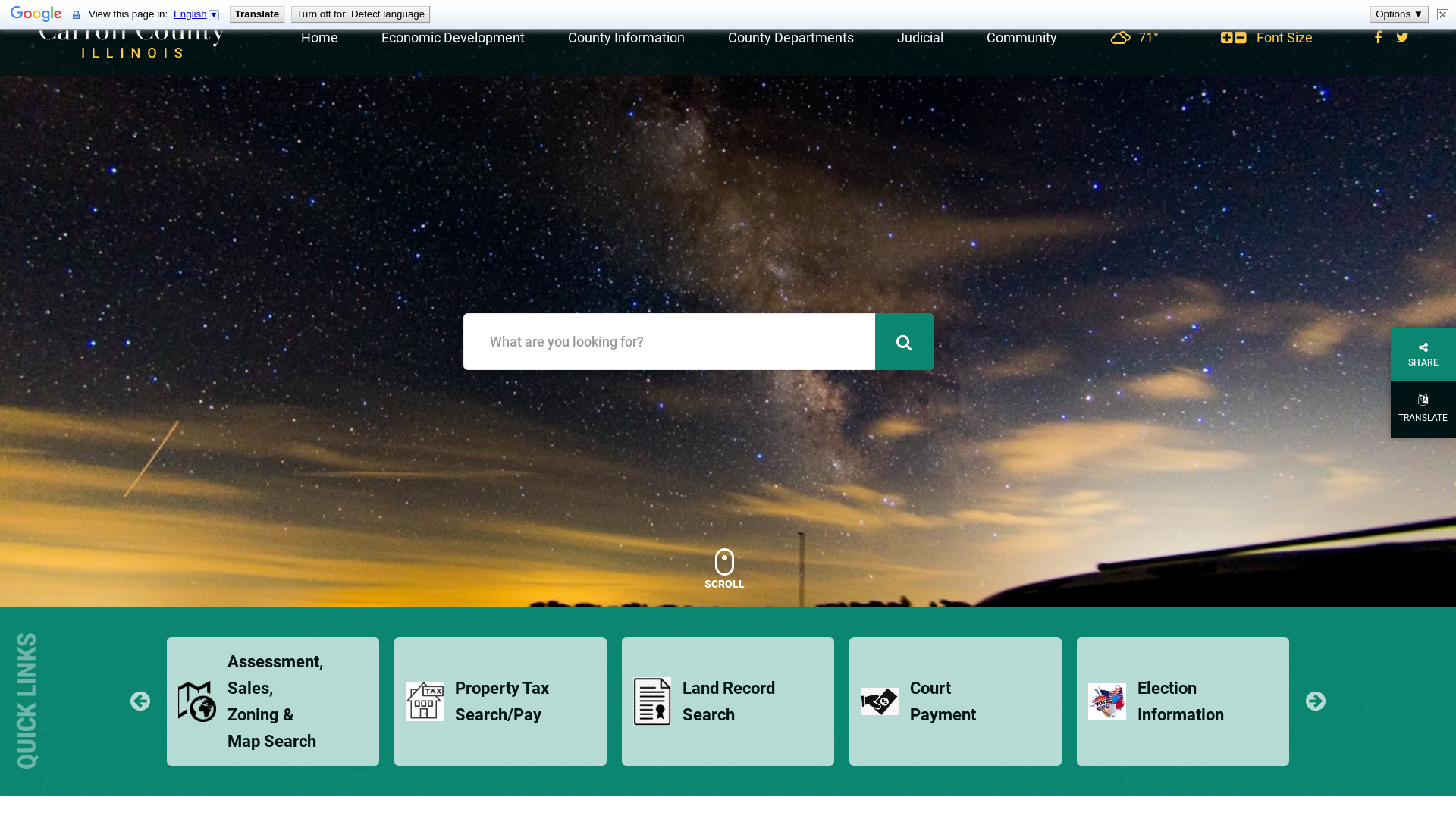Click the Google logo in translate bar
Image resolution: width=1456 pixels, height=819 pixels.
(x=36, y=14)
